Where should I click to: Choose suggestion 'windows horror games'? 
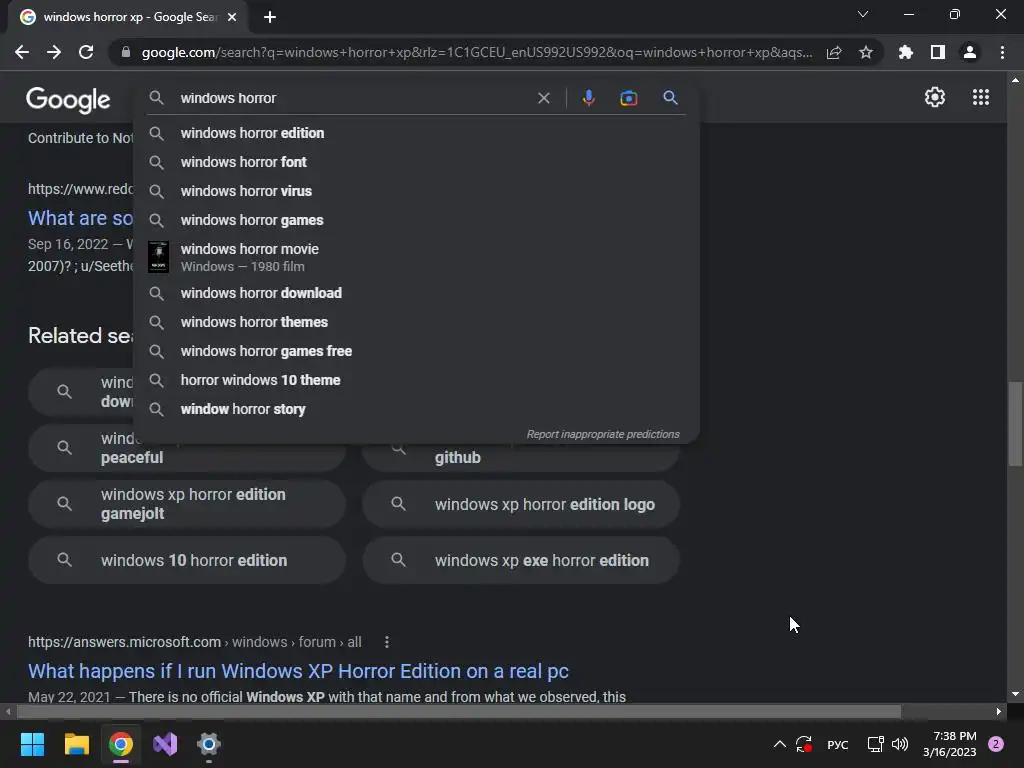tap(416, 220)
